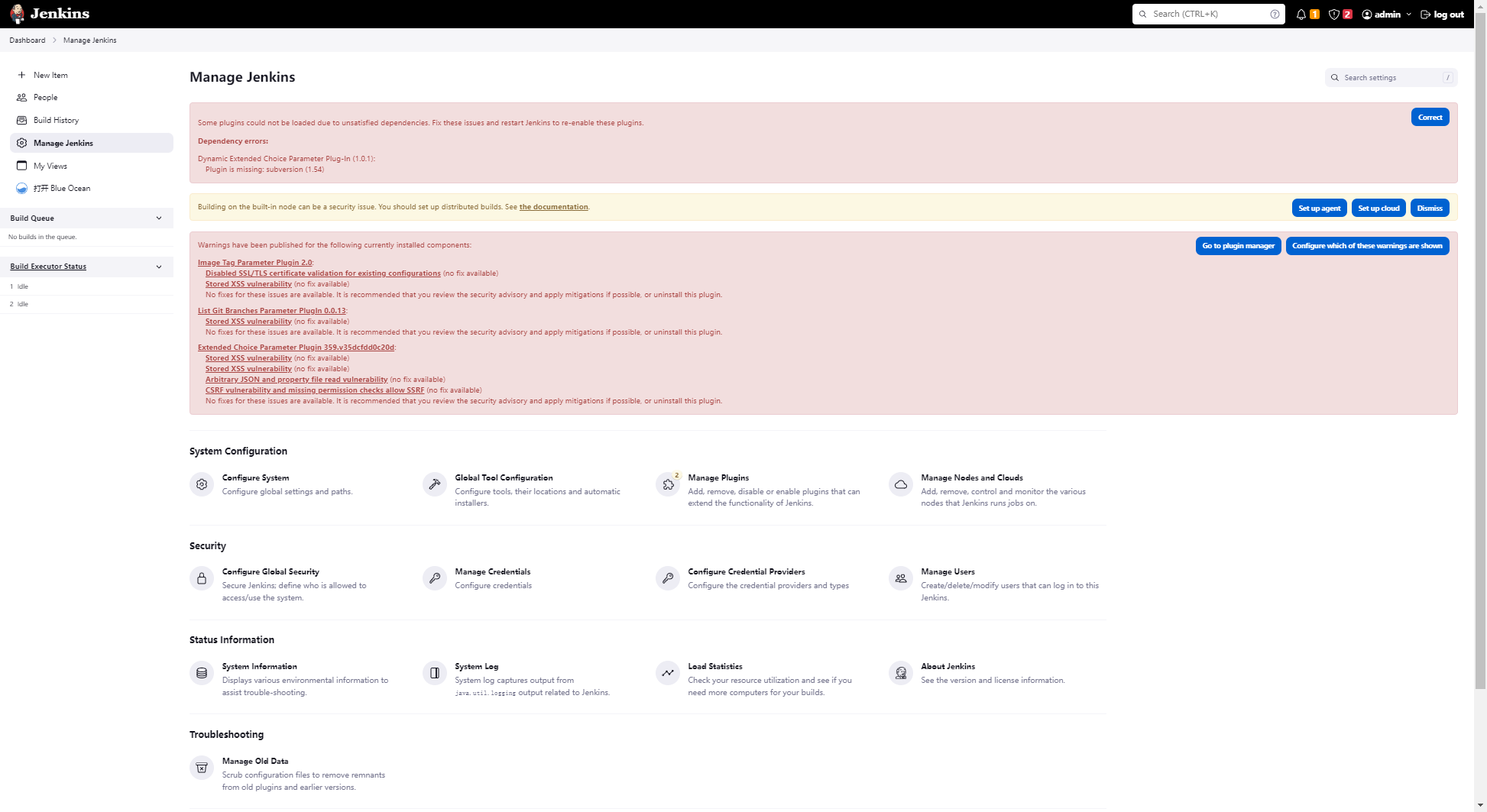Click Dashboard in the breadcrumb
The image size is (1487, 812).
point(28,40)
